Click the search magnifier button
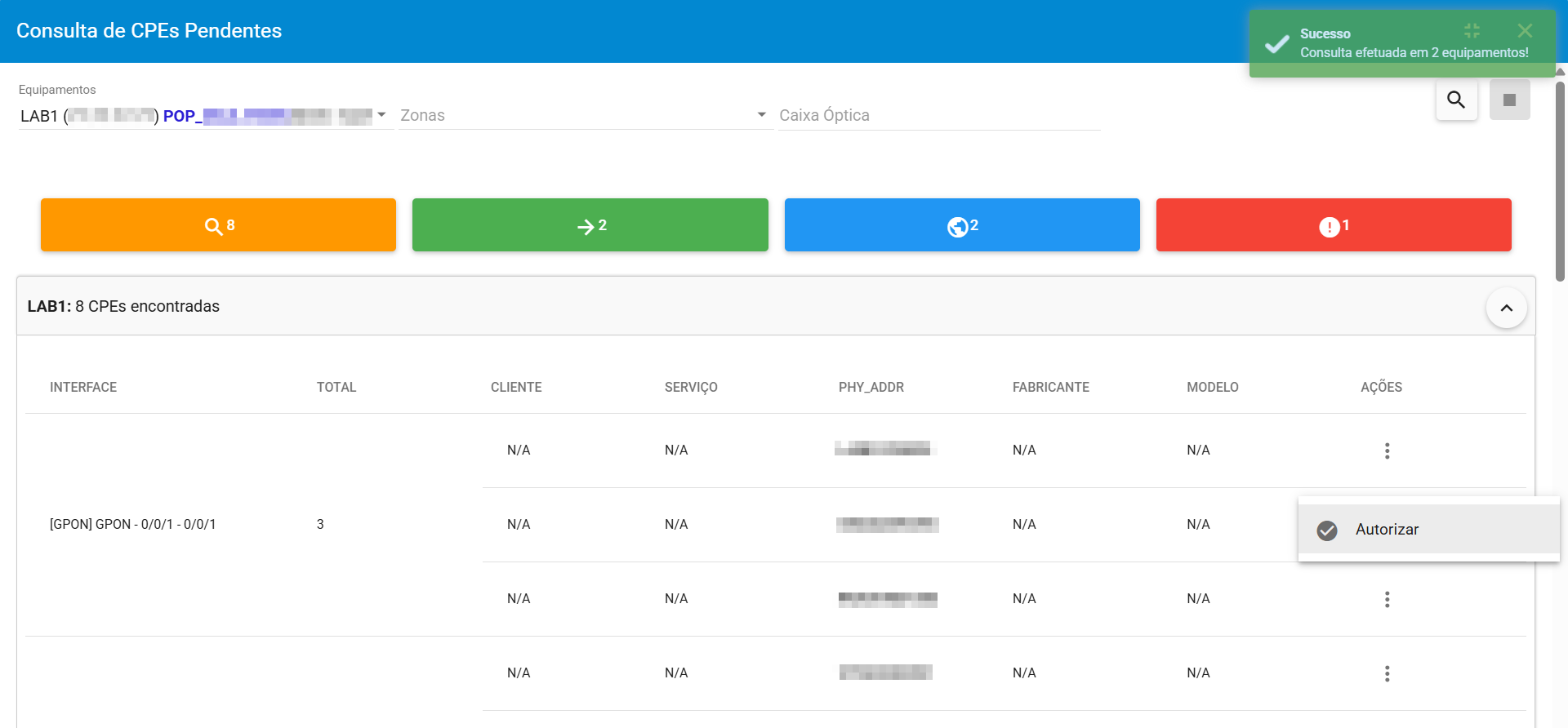1568x728 pixels. point(1456,100)
